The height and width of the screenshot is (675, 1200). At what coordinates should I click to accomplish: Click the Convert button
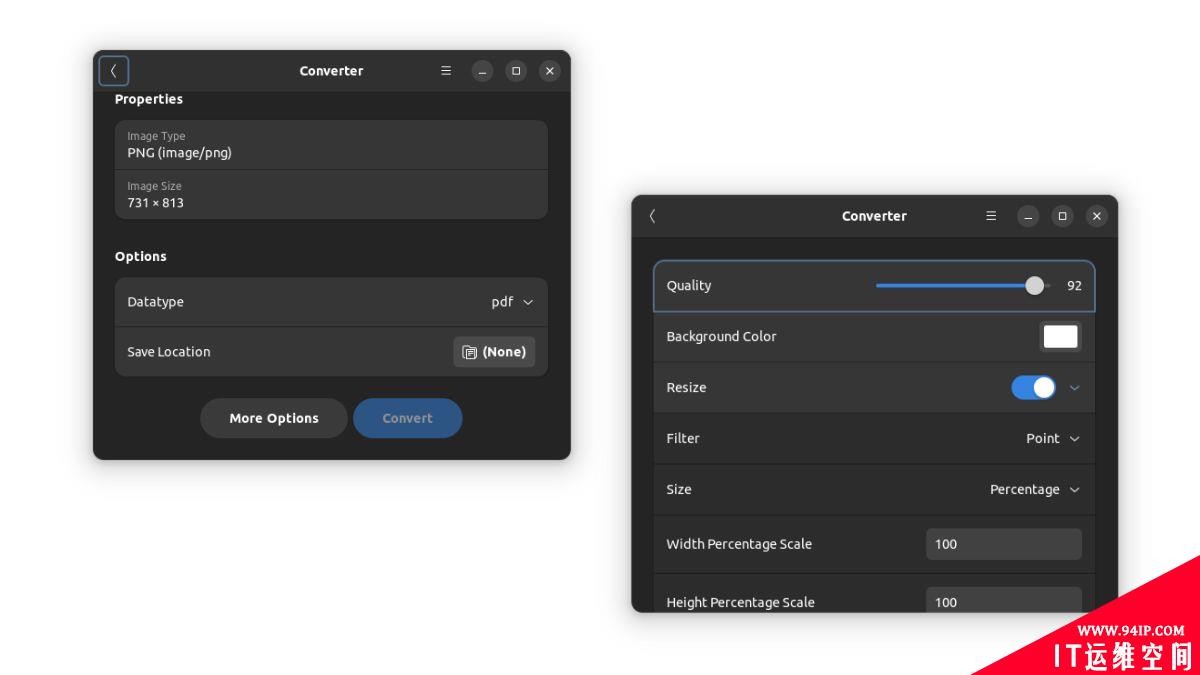408,418
